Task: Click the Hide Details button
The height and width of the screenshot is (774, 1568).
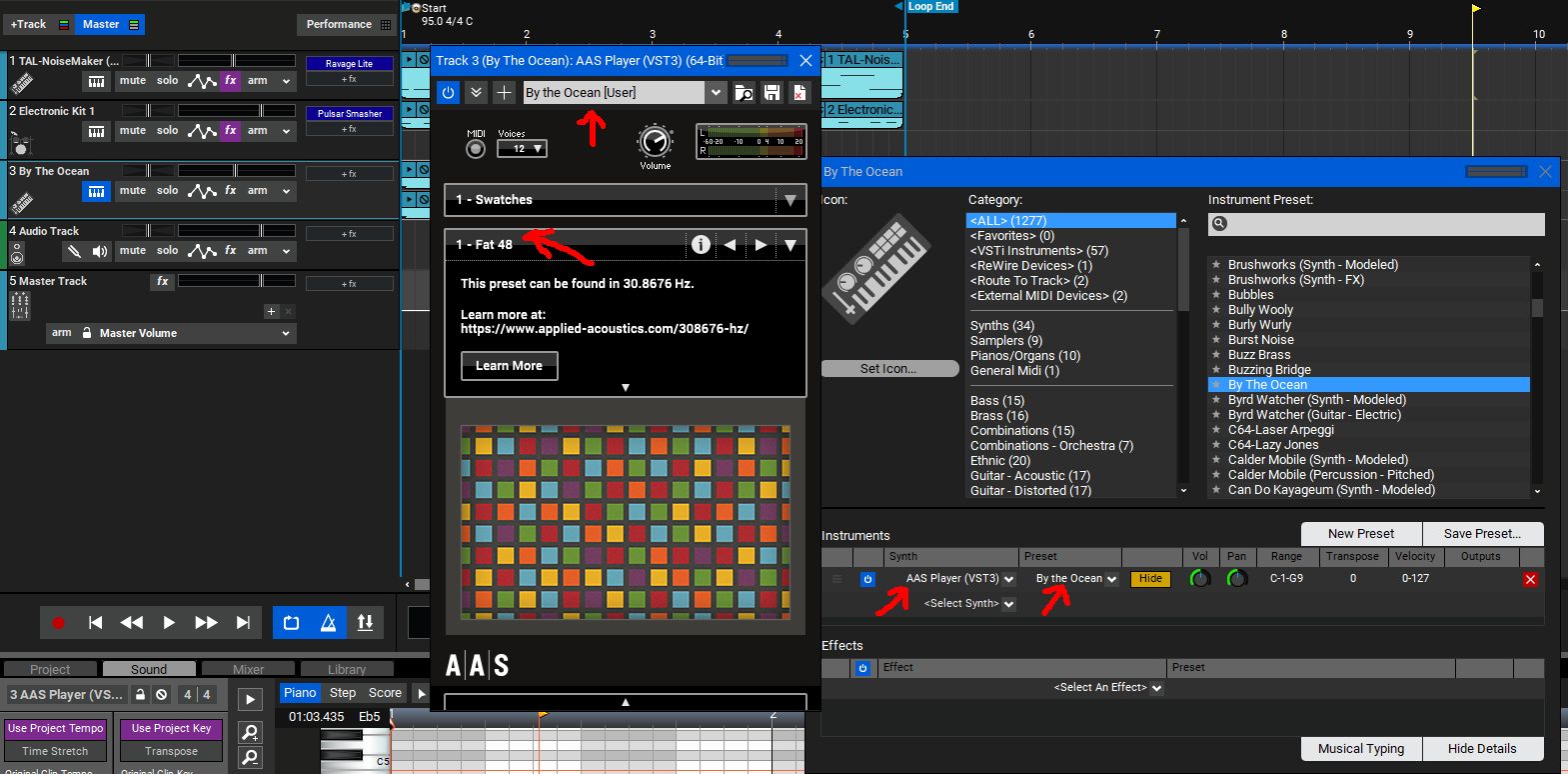Action: pos(1482,749)
